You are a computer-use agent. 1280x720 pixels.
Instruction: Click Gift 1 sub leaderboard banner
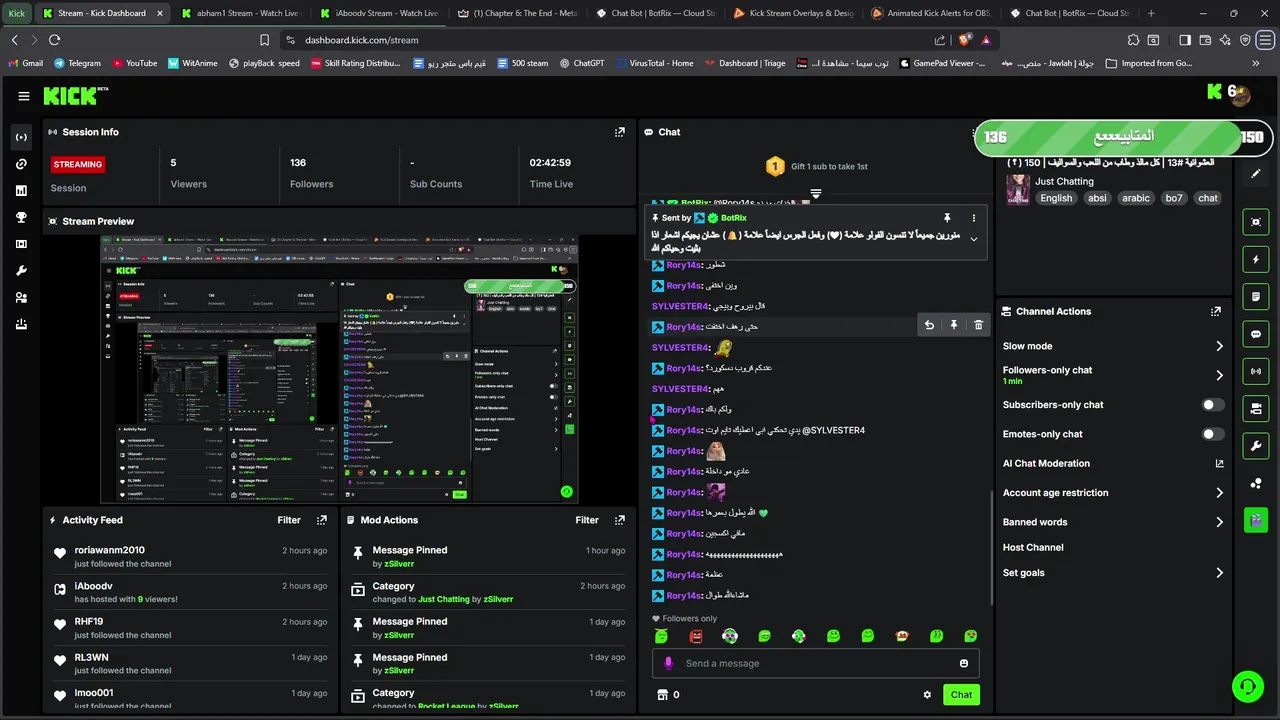coord(816,167)
